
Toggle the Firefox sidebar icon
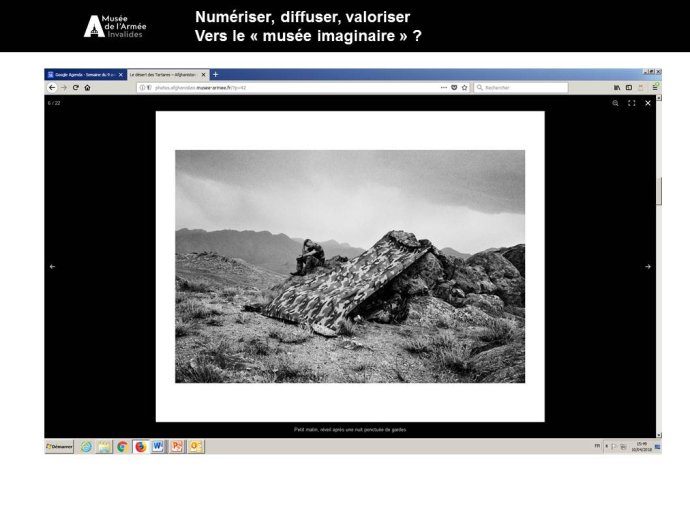click(x=629, y=88)
